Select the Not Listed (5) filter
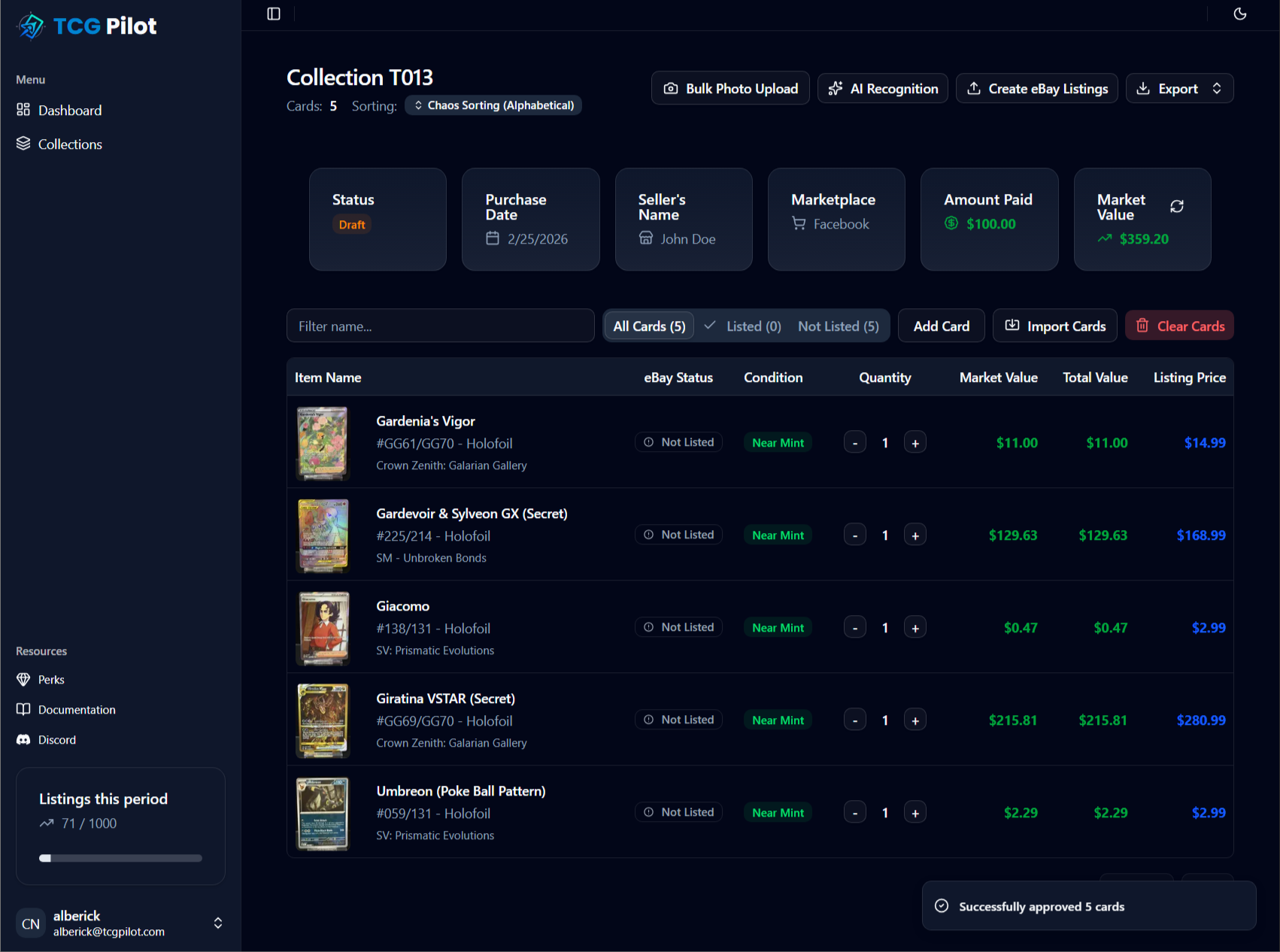1280x952 pixels. 838,326
